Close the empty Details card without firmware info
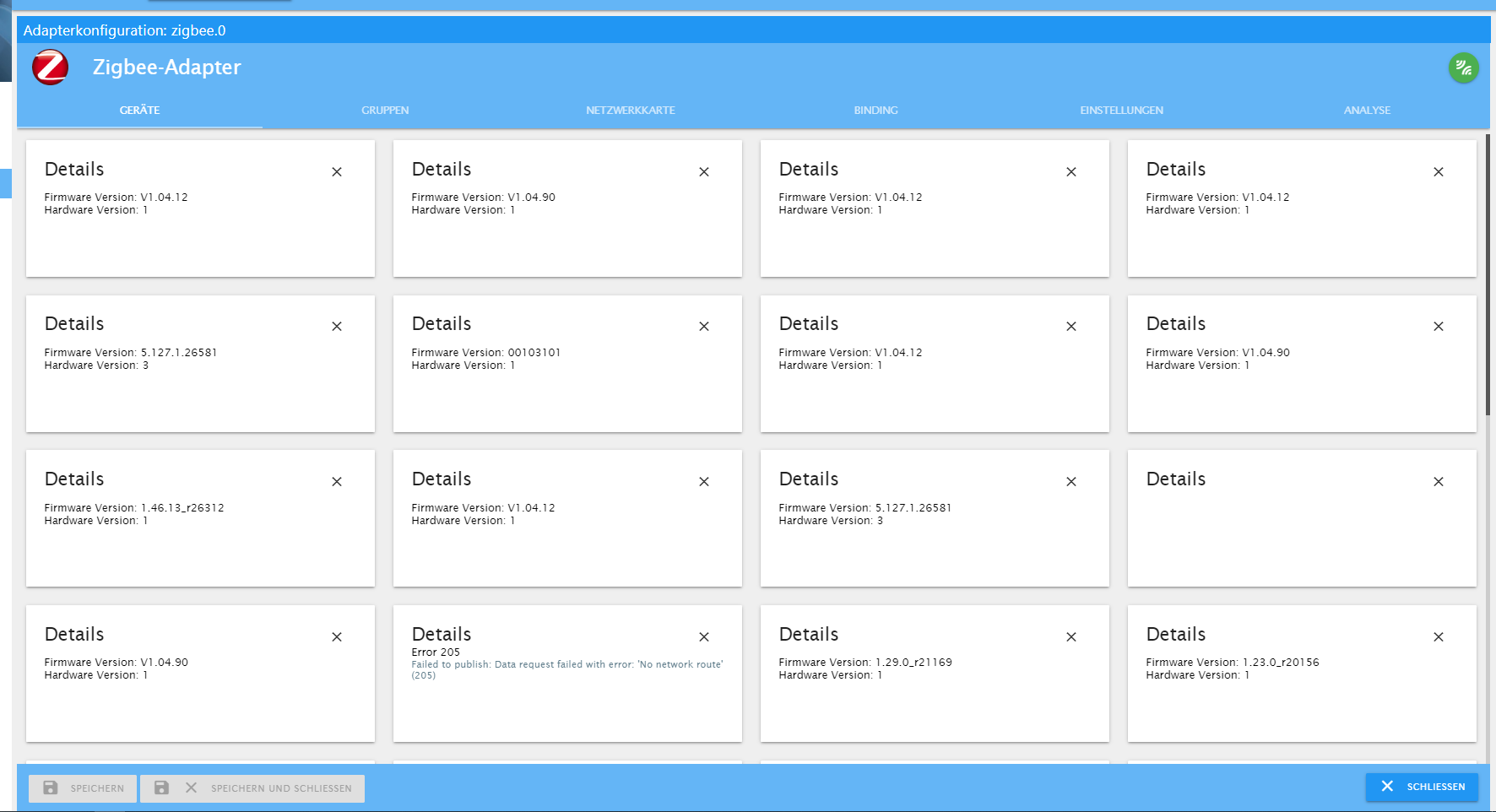This screenshot has height=812, width=1496. pyautogui.click(x=1439, y=482)
